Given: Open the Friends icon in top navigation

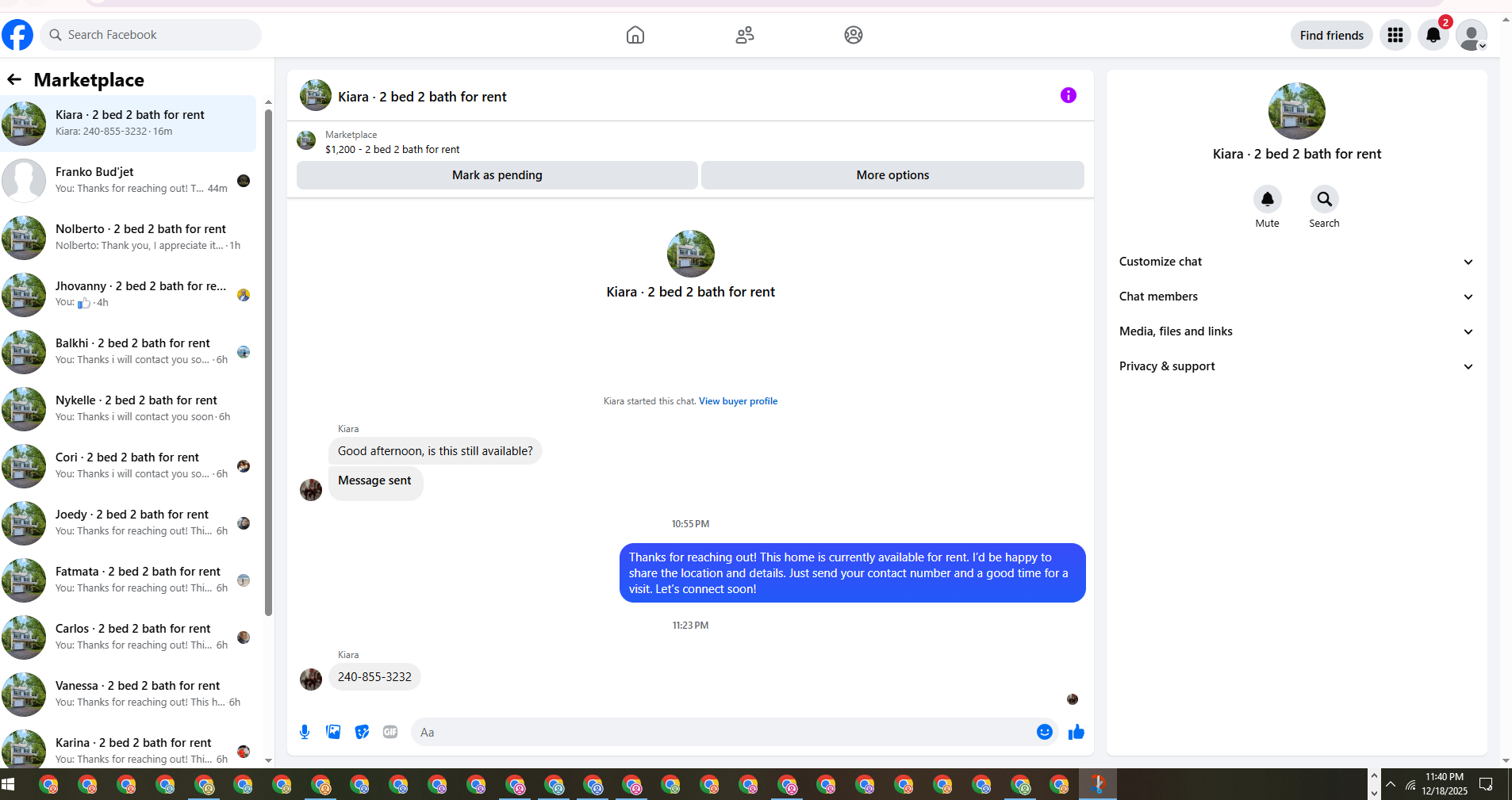Looking at the screenshot, I should pos(745,35).
